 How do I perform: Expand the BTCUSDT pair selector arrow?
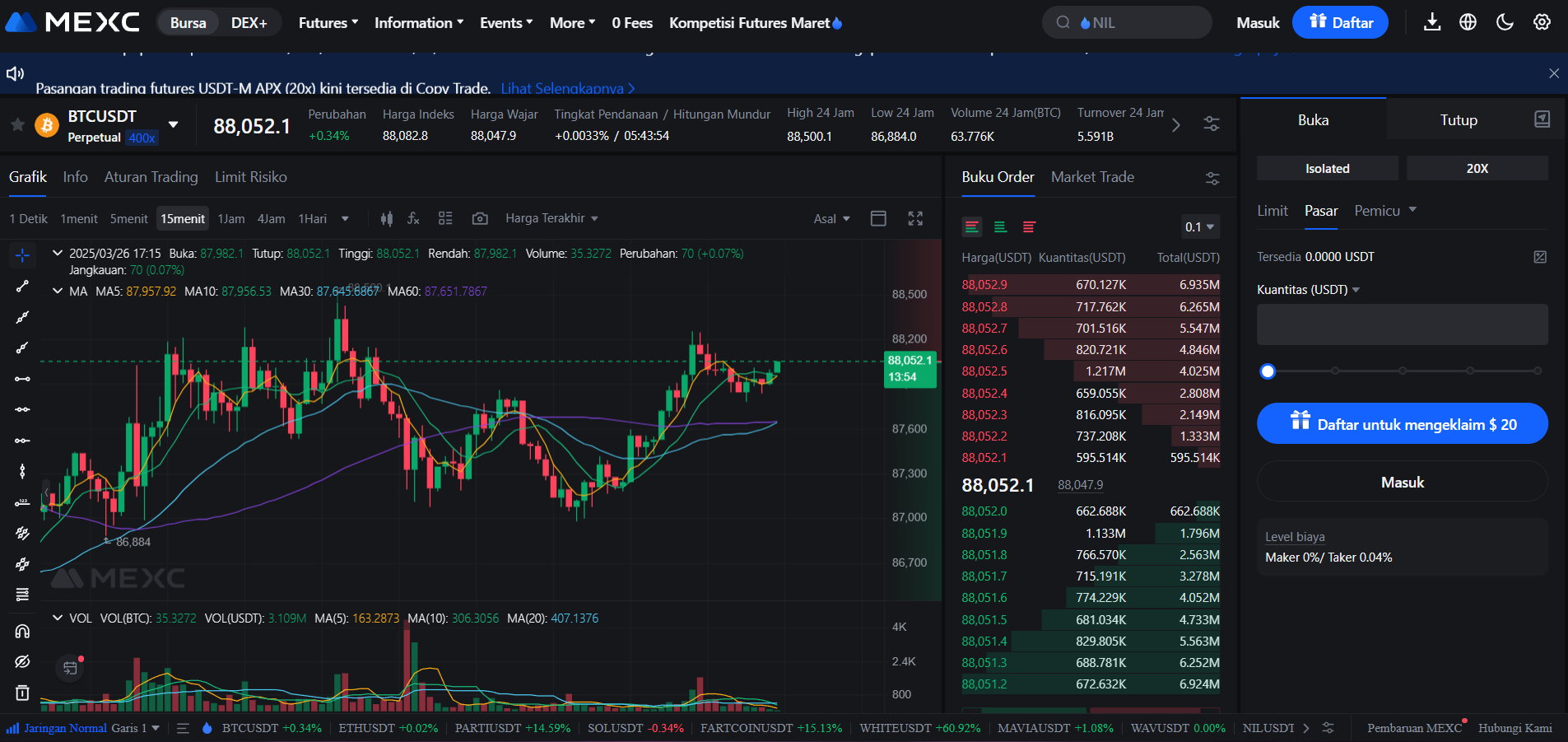pos(174,124)
